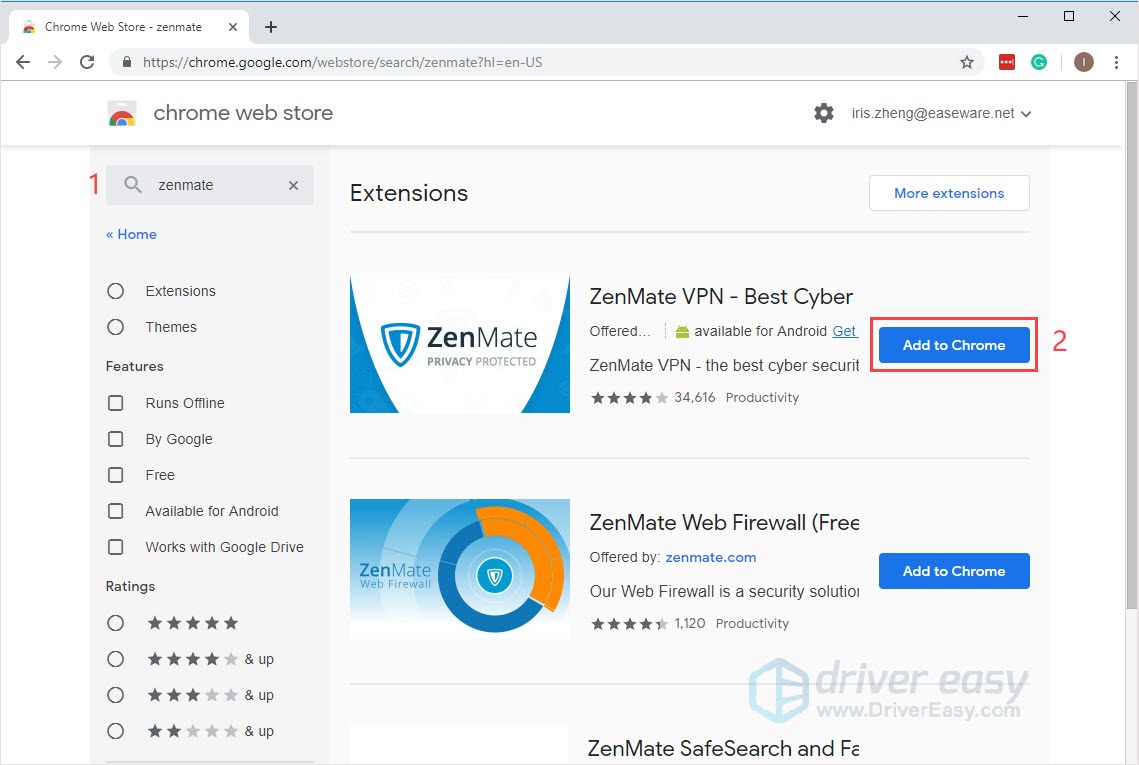Enable the Runs Offline filter
This screenshot has height=765, width=1139.
(115, 403)
